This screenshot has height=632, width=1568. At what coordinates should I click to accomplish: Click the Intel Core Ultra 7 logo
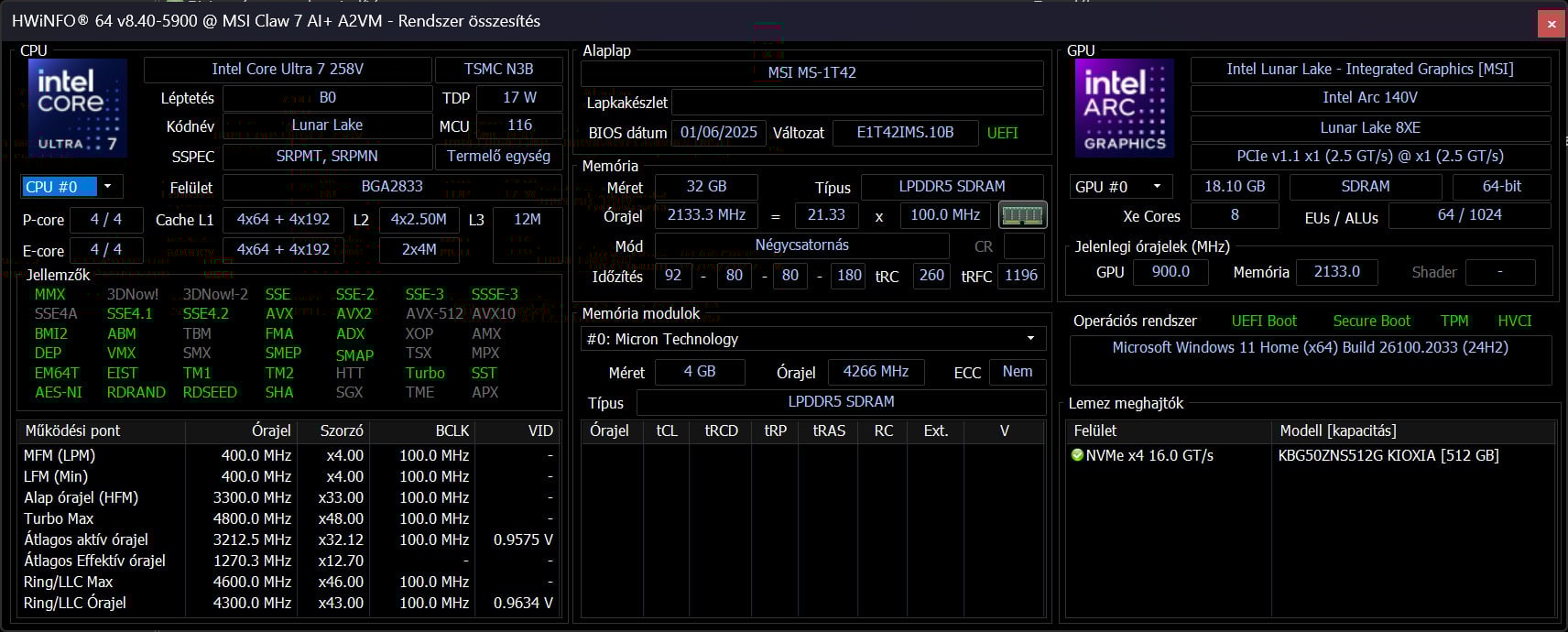click(78, 108)
